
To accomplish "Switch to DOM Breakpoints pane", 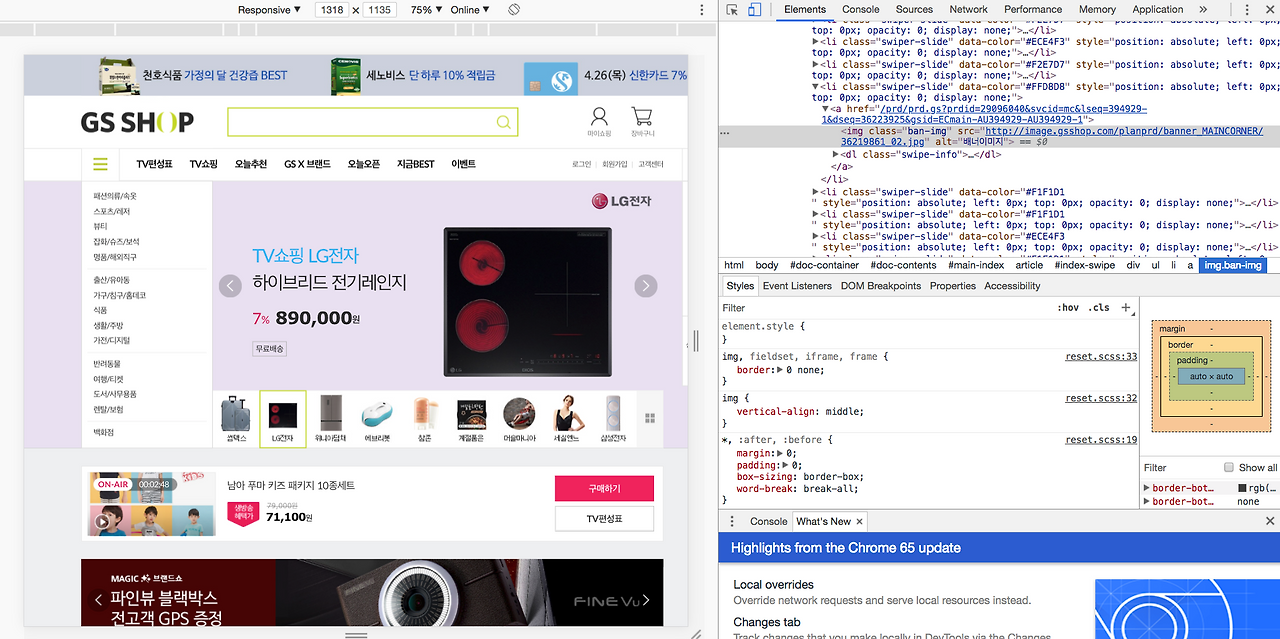I will [881, 286].
